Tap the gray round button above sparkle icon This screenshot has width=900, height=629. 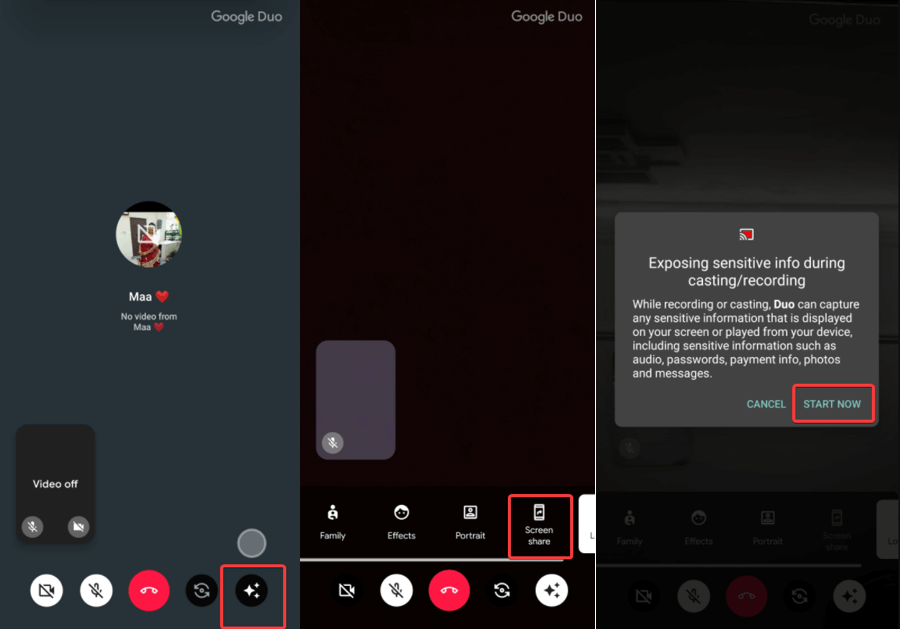click(x=251, y=543)
